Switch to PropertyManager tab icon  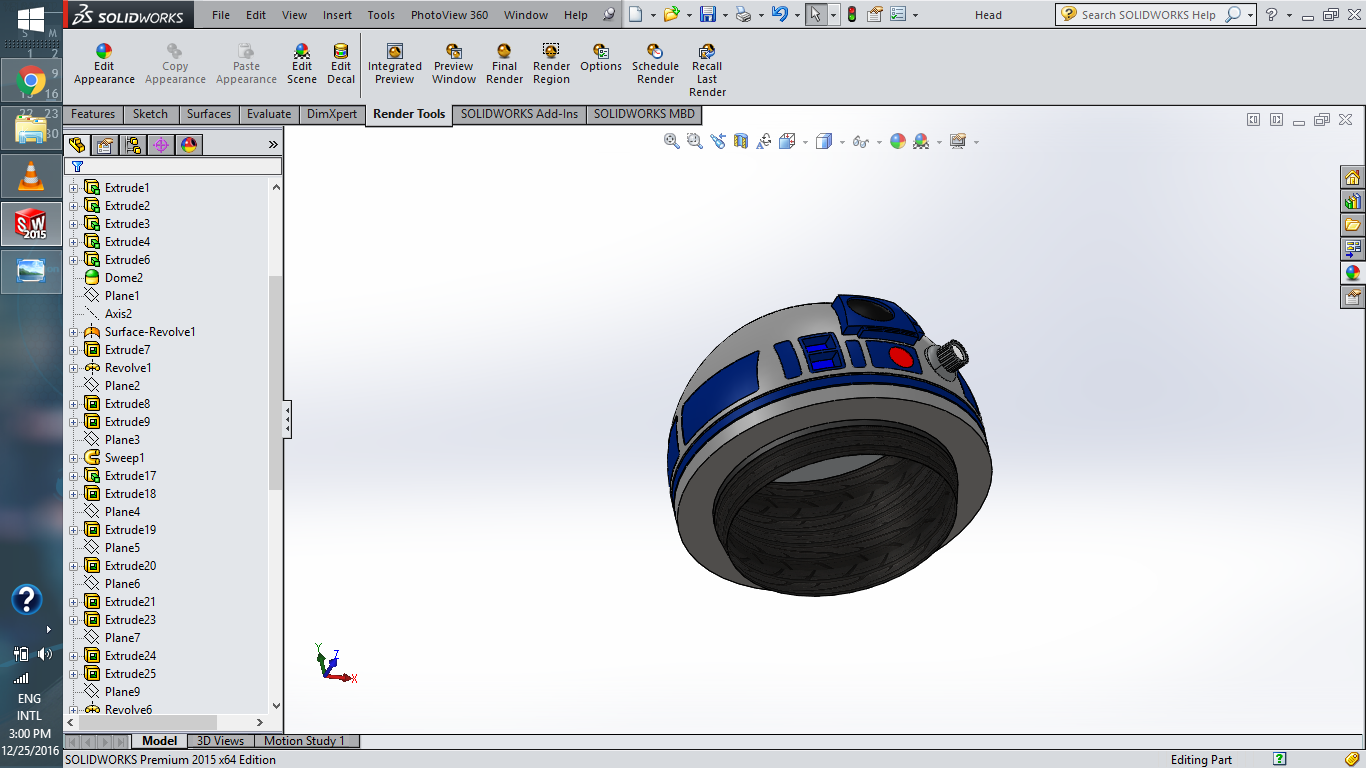tap(105, 145)
